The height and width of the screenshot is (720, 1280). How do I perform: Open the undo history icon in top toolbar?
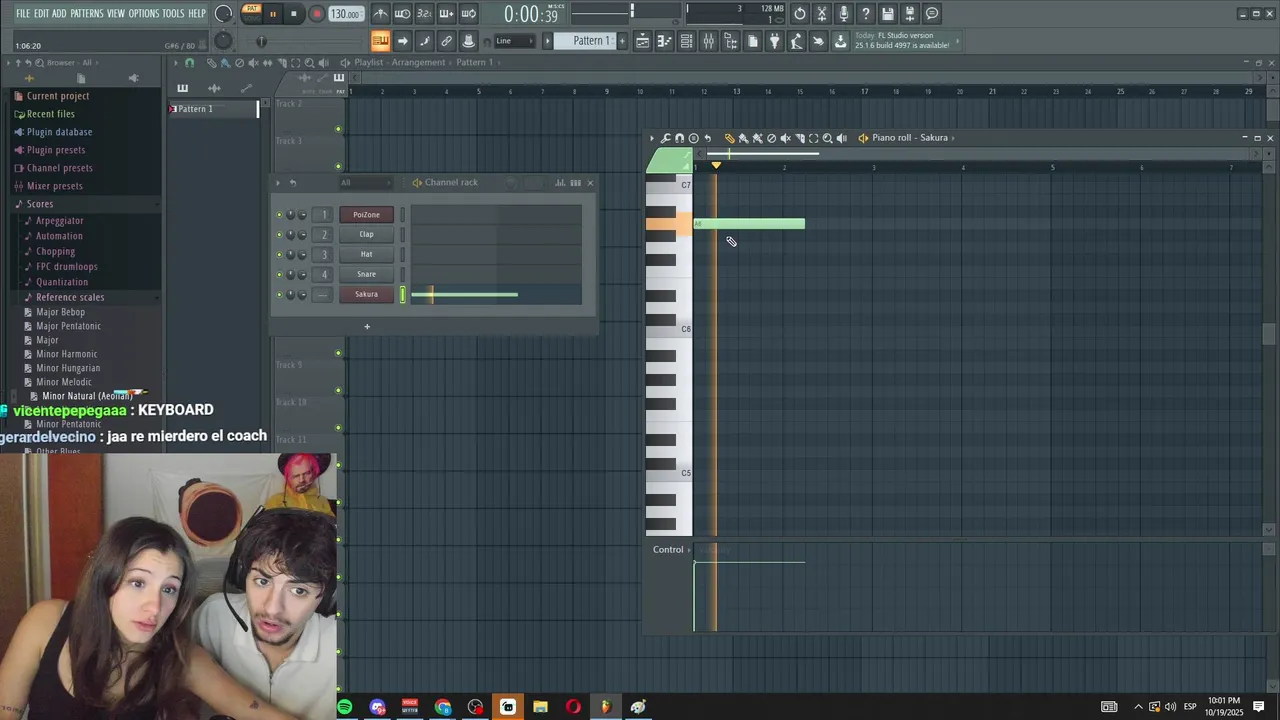[799, 14]
